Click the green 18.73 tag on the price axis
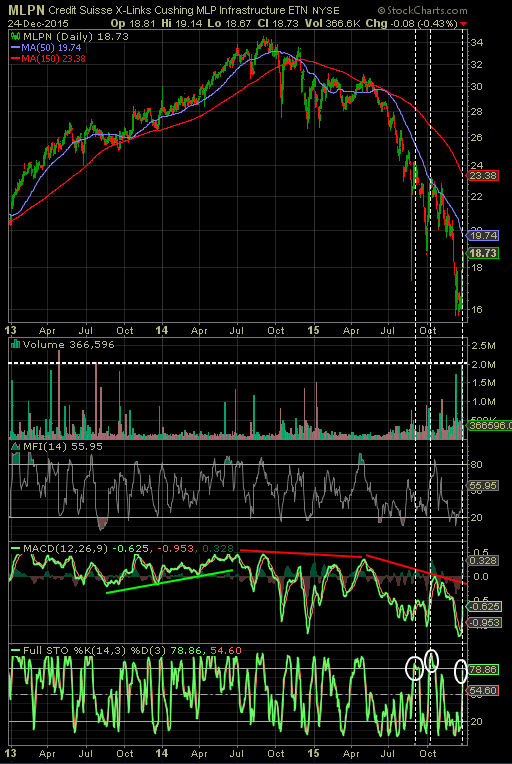This screenshot has height=764, width=512. (x=484, y=253)
